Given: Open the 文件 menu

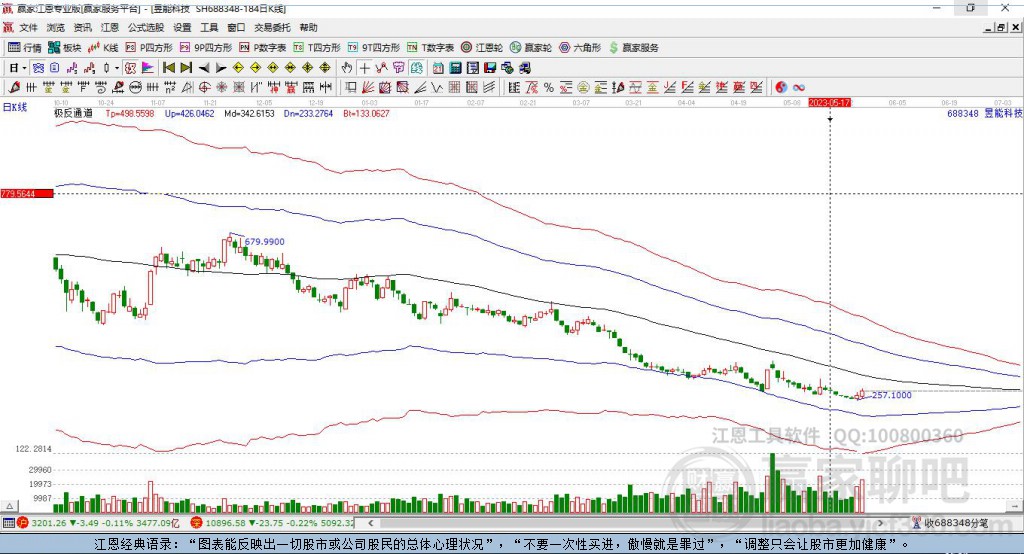Looking at the screenshot, I should click(28, 27).
